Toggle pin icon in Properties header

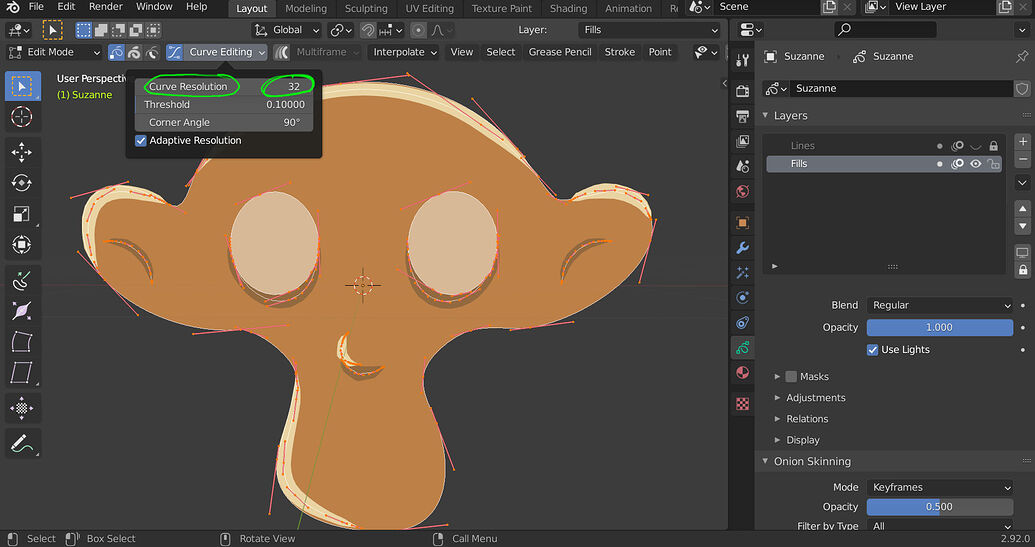tap(1022, 57)
